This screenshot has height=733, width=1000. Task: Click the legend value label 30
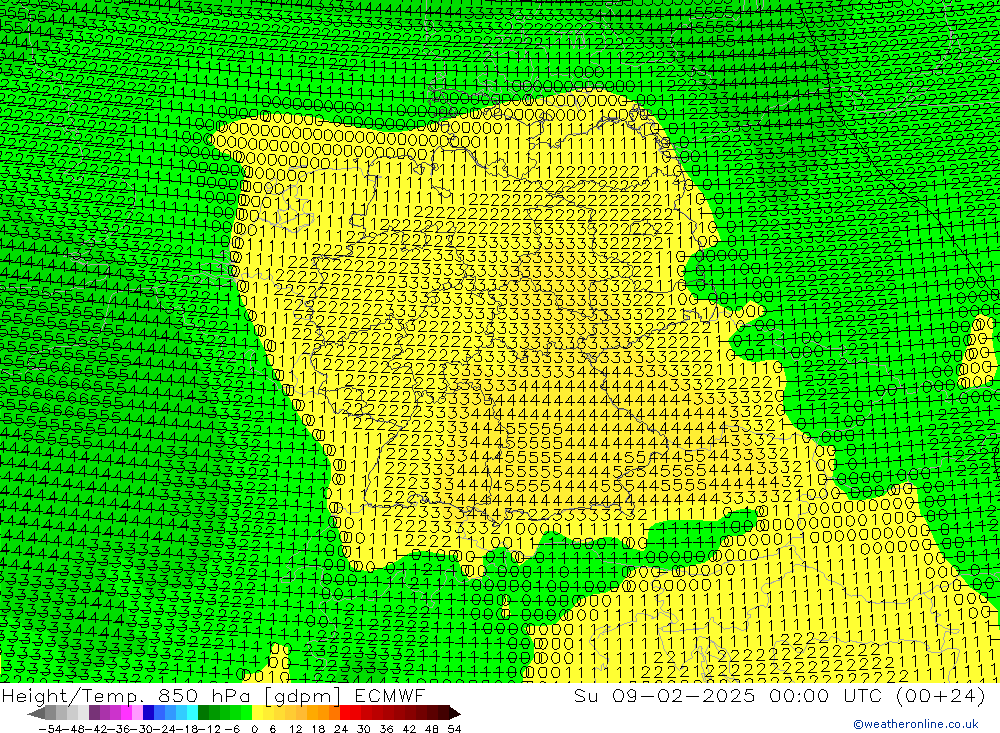click(364, 729)
